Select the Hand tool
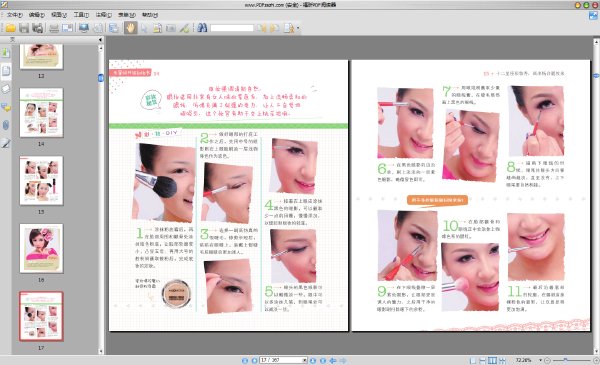Viewport: 600px width, 365px height. pyautogui.click(x=130, y=28)
